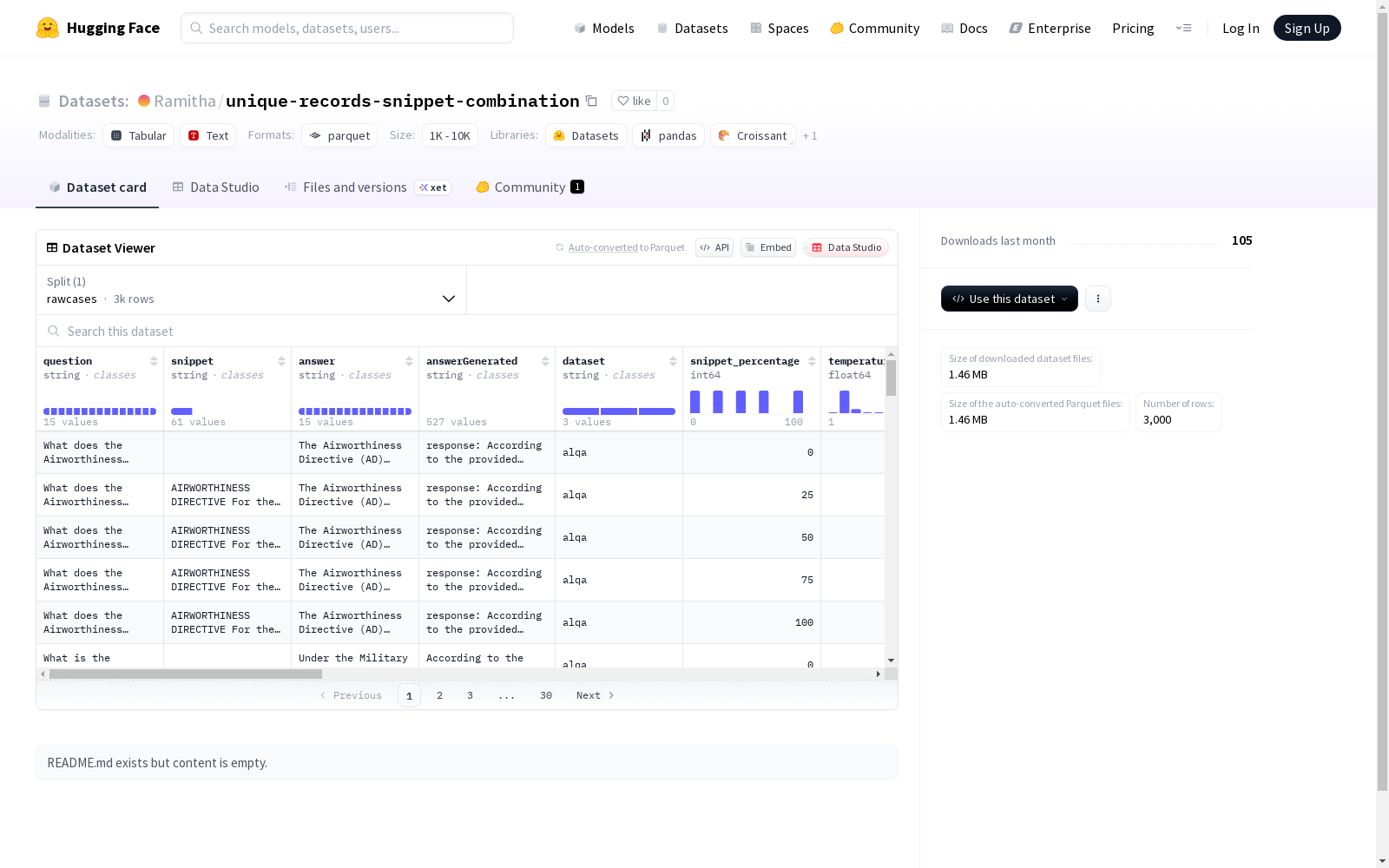Click the global search input field

tap(347, 28)
